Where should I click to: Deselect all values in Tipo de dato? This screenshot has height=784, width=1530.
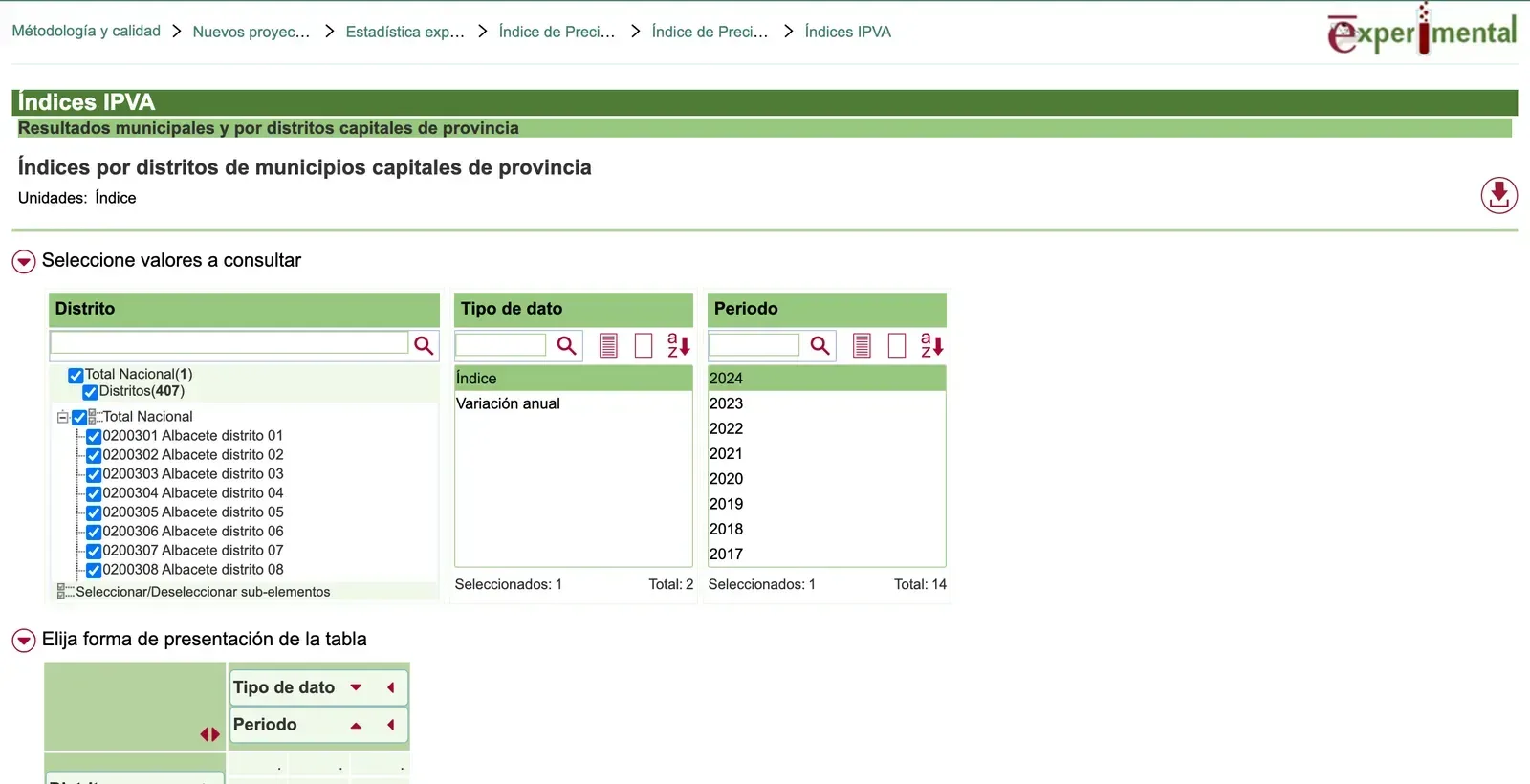(644, 345)
